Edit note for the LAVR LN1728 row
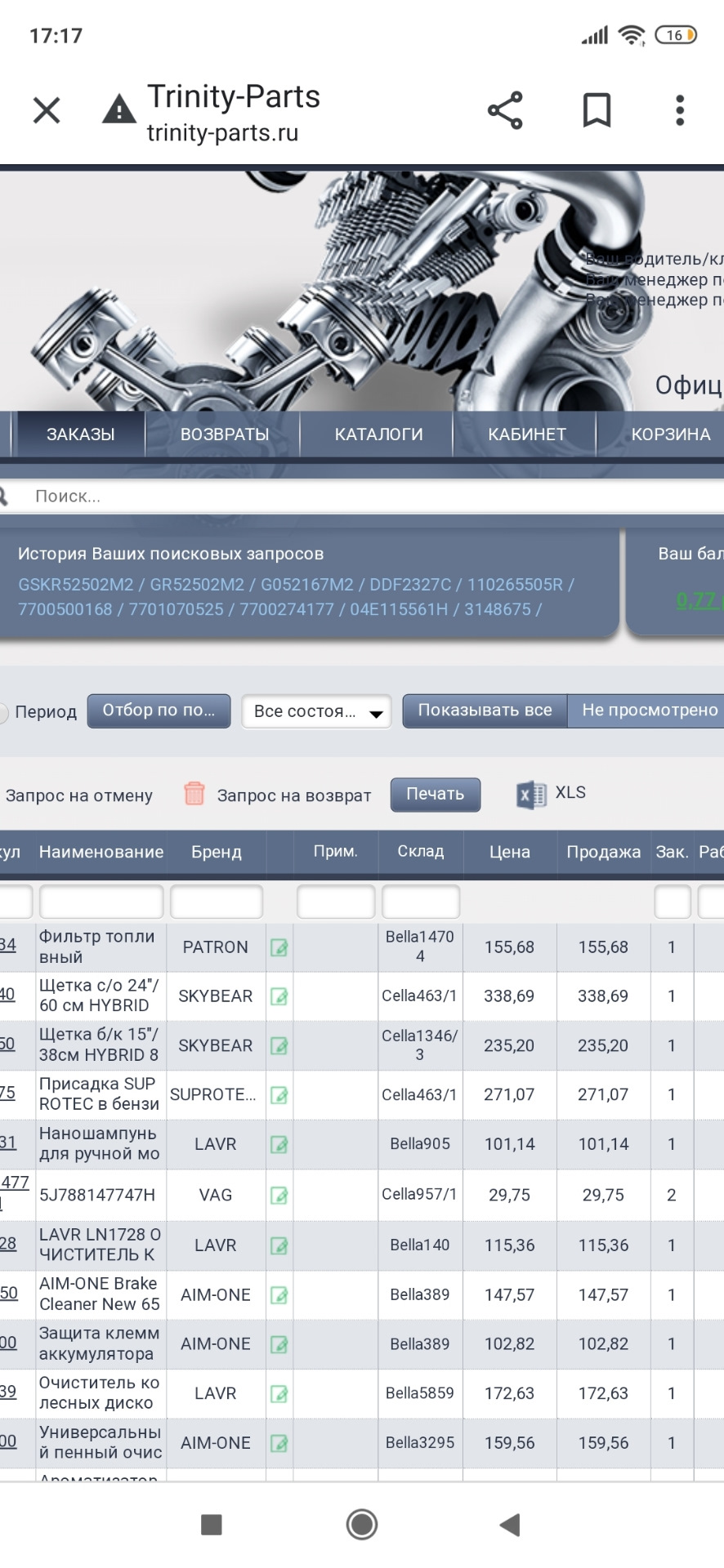Screen dimensions: 724x1568 click(x=279, y=1246)
